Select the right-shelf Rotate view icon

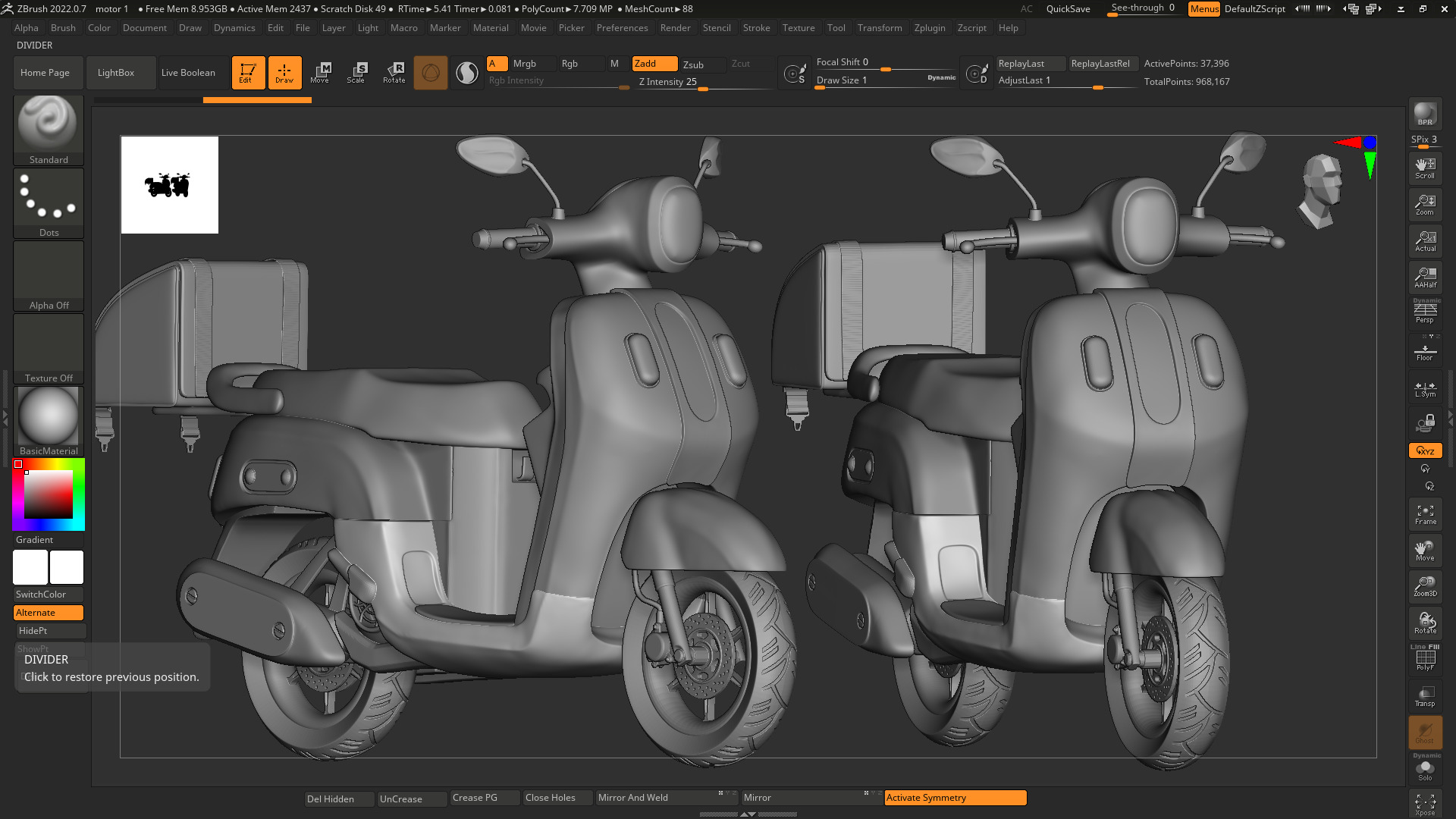point(1426,623)
